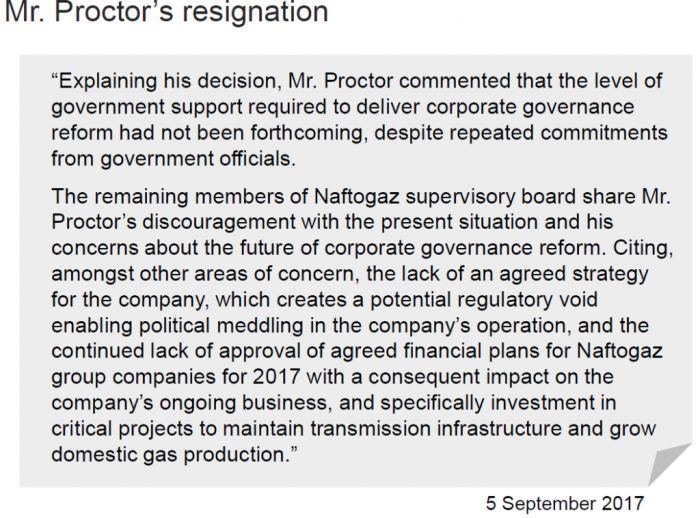
Task: Click the words 'critical projects'
Action: coord(122,428)
